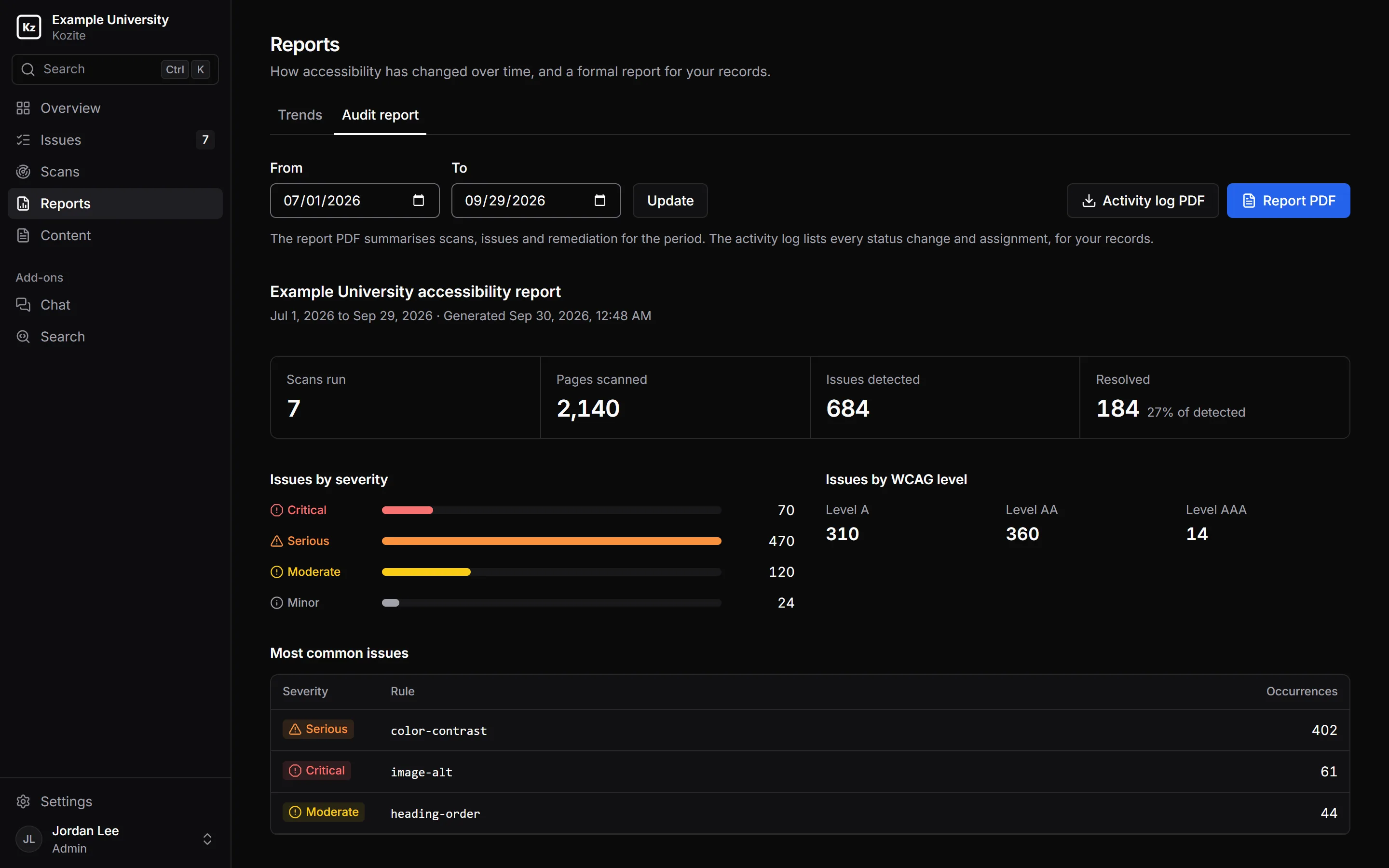Open Issues in the sidebar
Screen dimensions: 1389x868
(115, 140)
